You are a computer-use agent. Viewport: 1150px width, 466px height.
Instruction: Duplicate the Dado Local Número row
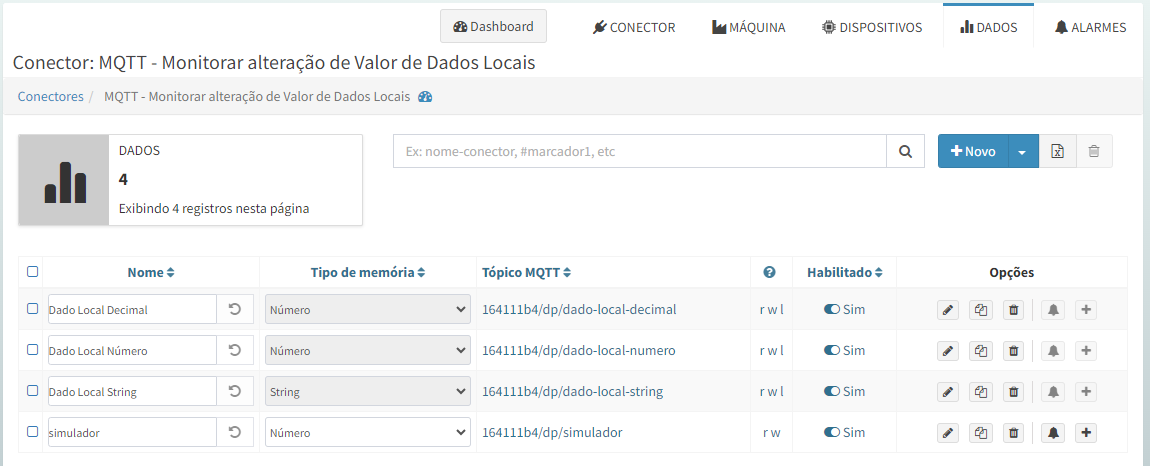click(981, 351)
